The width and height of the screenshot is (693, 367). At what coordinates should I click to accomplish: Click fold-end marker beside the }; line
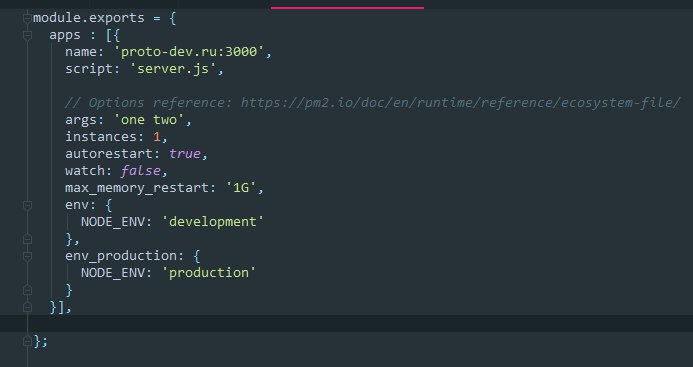pyautogui.click(x=27, y=341)
